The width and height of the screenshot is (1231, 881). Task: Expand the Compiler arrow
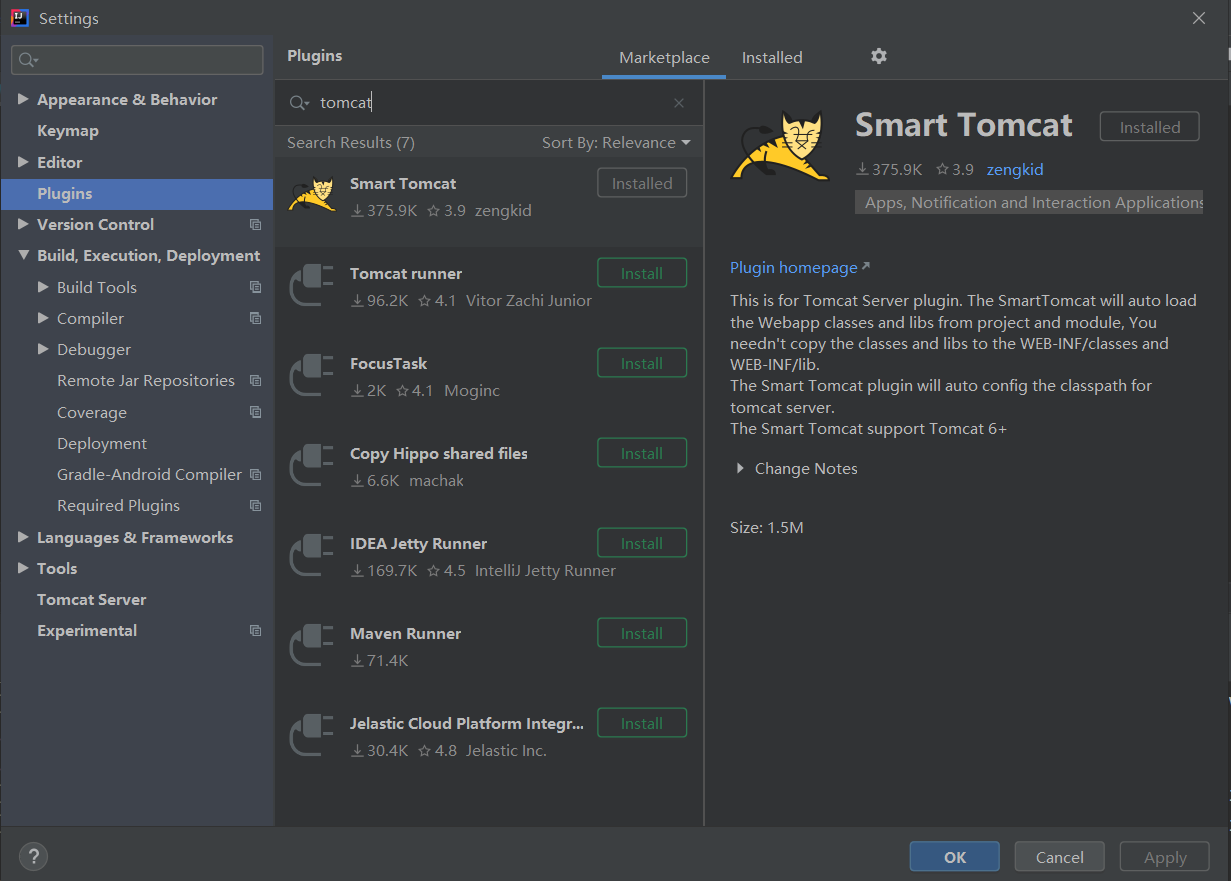(x=43, y=319)
